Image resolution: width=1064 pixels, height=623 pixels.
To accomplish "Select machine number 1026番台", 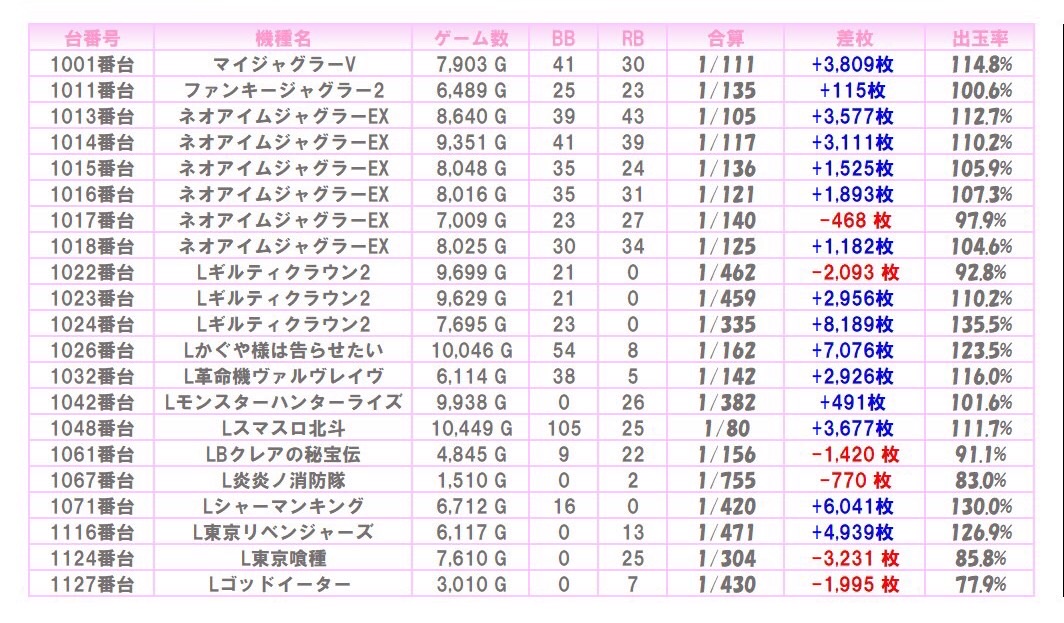I will point(92,350).
